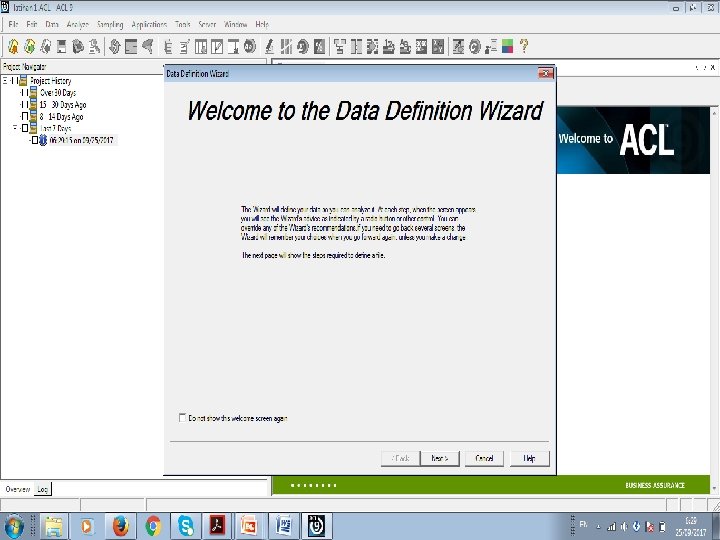The height and width of the screenshot is (540, 720).
Task: Open the Sampling menu
Action: [110, 24]
